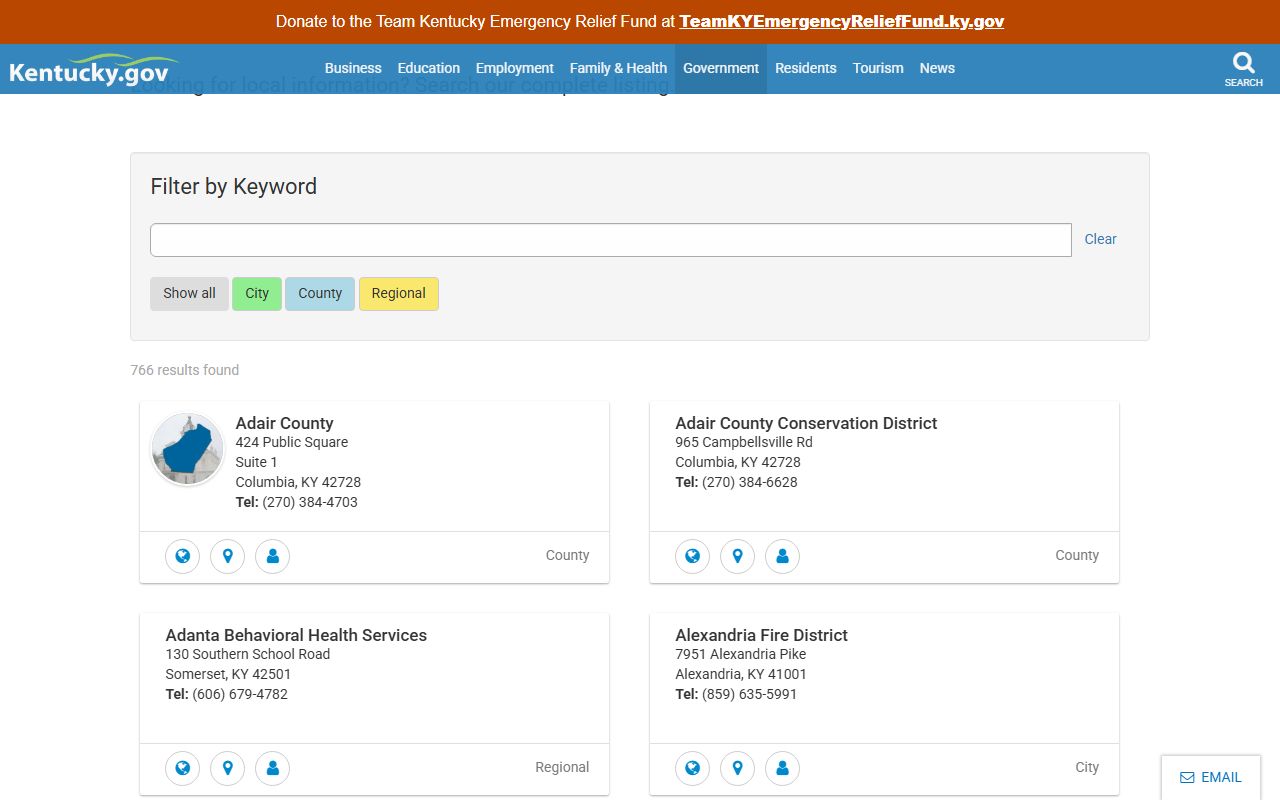Open the Tourism menu
The image size is (1280, 800).
pos(878,68)
